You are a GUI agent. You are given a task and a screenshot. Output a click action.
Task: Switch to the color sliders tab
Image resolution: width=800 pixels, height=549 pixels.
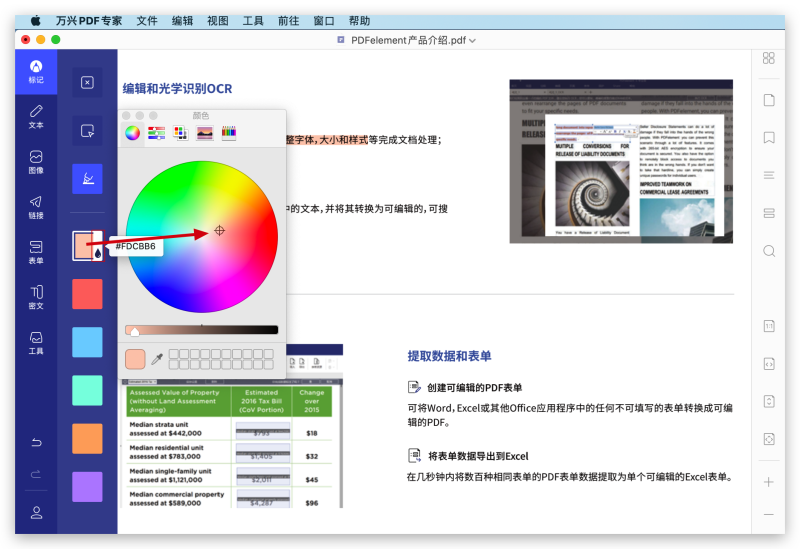[x=156, y=132]
